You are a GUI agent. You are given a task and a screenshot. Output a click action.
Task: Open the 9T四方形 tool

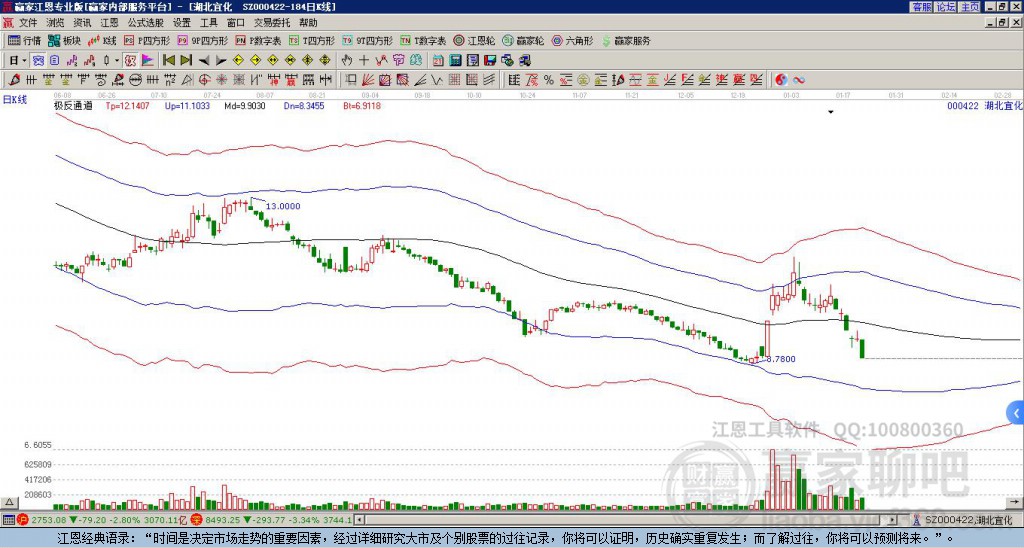[367, 40]
